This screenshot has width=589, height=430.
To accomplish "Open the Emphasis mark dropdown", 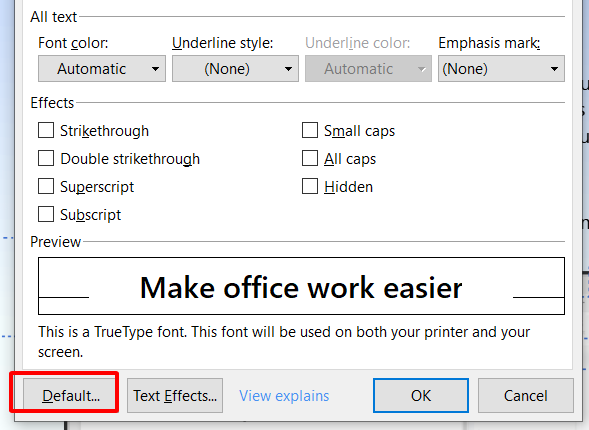I will click(x=501, y=69).
